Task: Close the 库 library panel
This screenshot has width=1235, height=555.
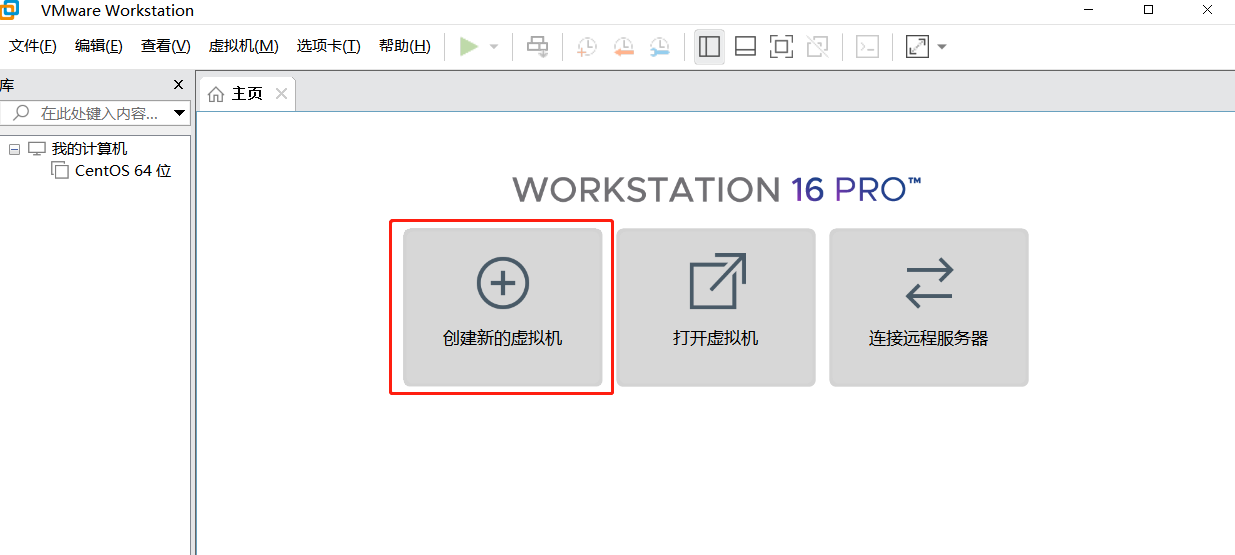Action: 179,85
